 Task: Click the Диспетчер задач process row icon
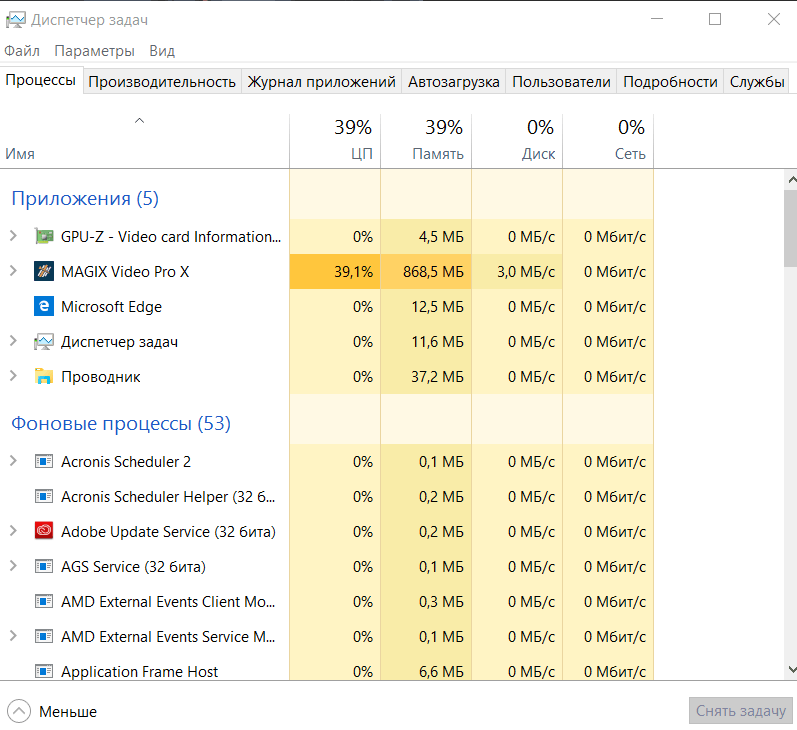pos(44,342)
